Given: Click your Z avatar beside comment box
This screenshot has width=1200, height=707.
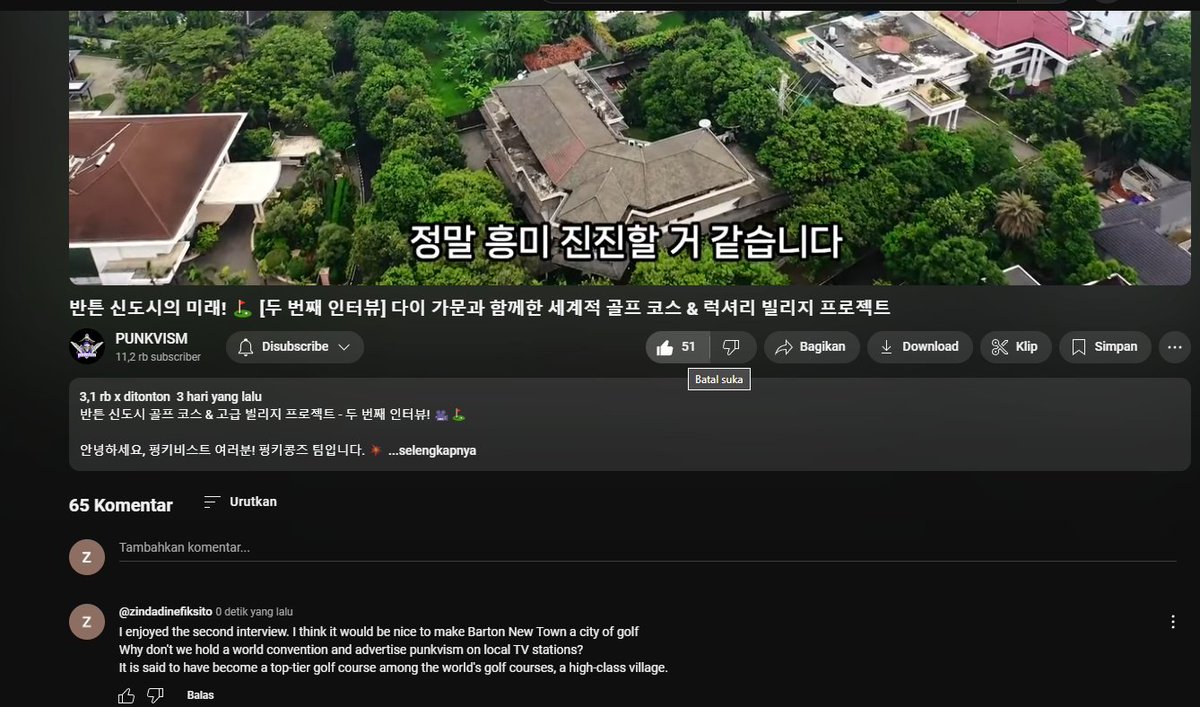Looking at the screenshot, I should [87, 557].
